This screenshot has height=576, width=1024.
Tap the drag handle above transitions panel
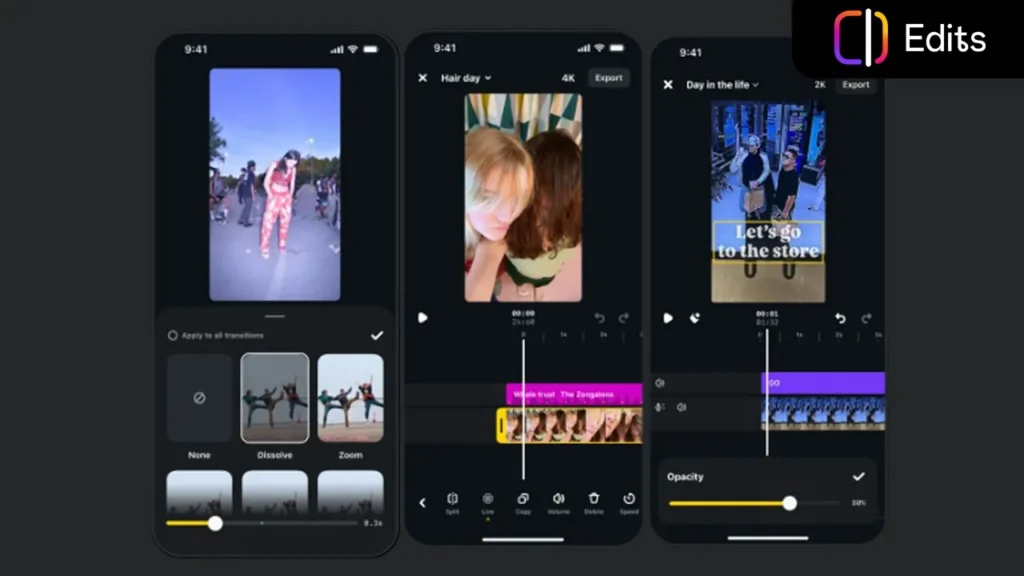click(275, 316)
